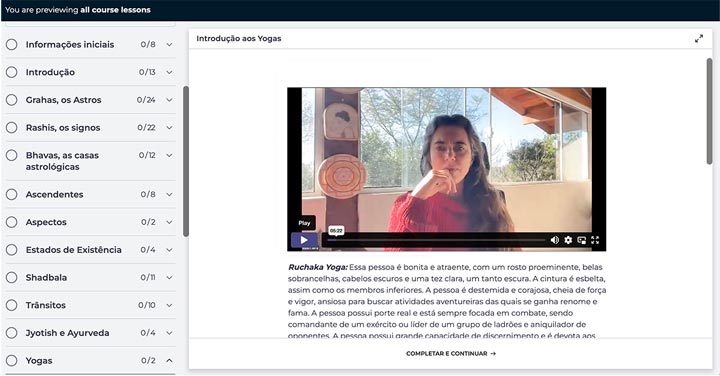This screenshot has height=376, width=720.
Task: Seek along the video progress bar
Action: [436, 240]
